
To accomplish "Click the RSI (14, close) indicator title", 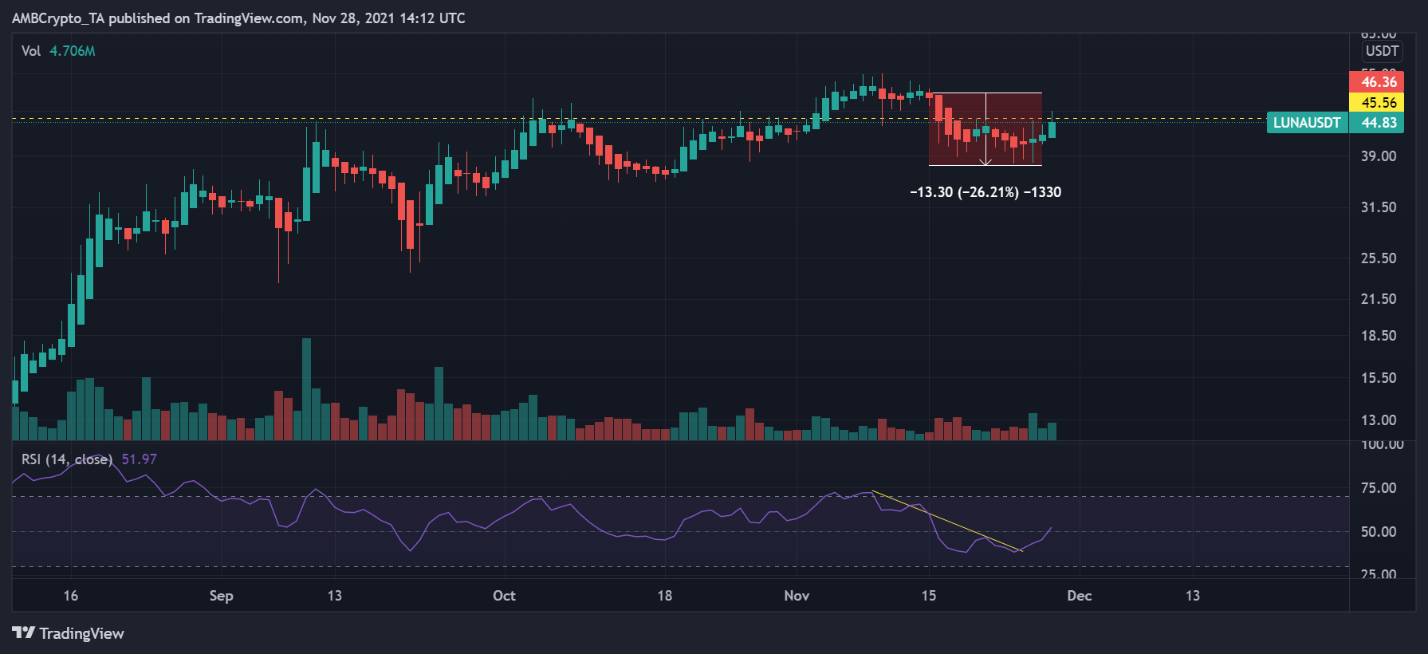I will pos(67,458).
